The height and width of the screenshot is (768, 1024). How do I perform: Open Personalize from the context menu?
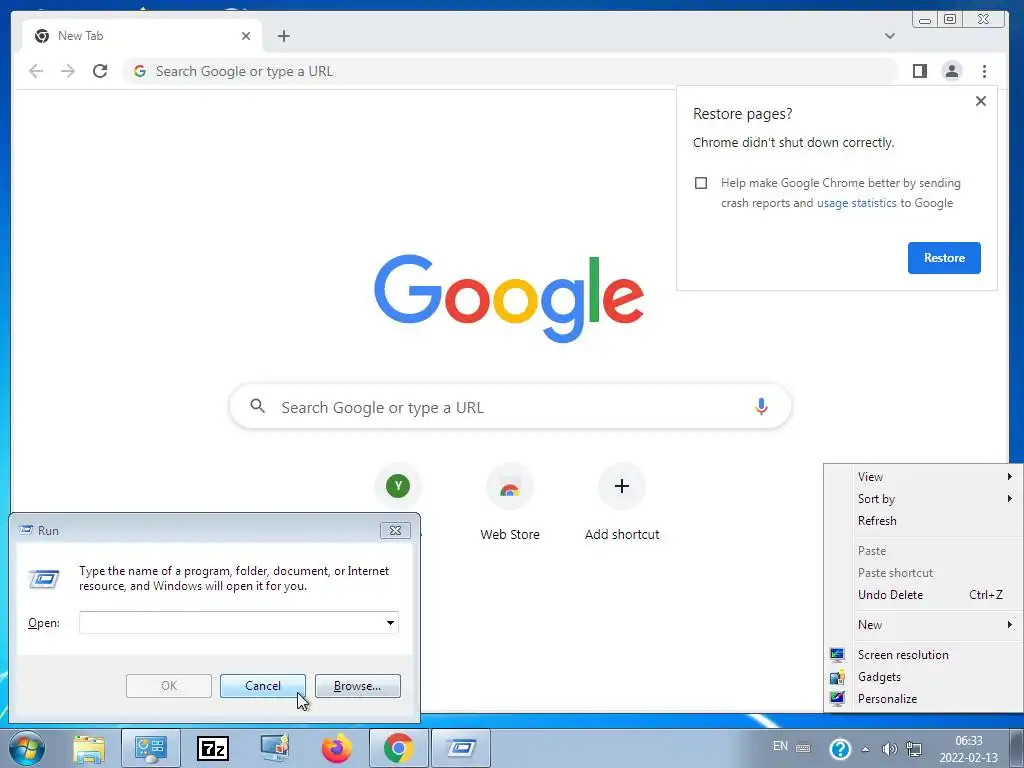click(922, 699)
